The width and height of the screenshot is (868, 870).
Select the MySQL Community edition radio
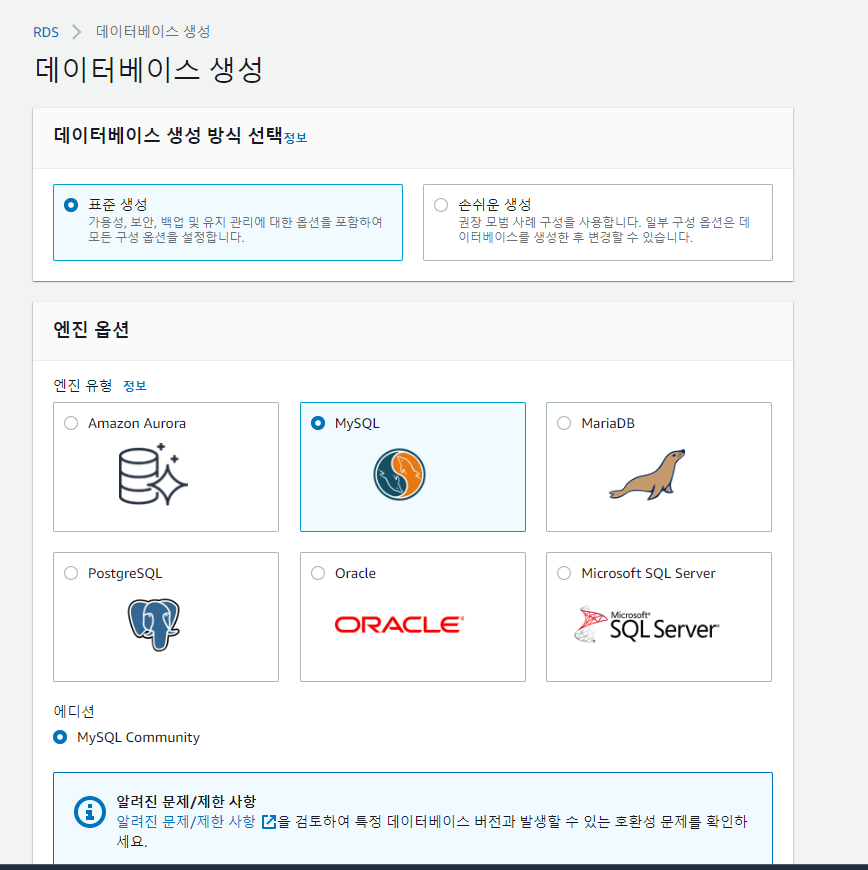pyautogui.click(x=60, y=737)
